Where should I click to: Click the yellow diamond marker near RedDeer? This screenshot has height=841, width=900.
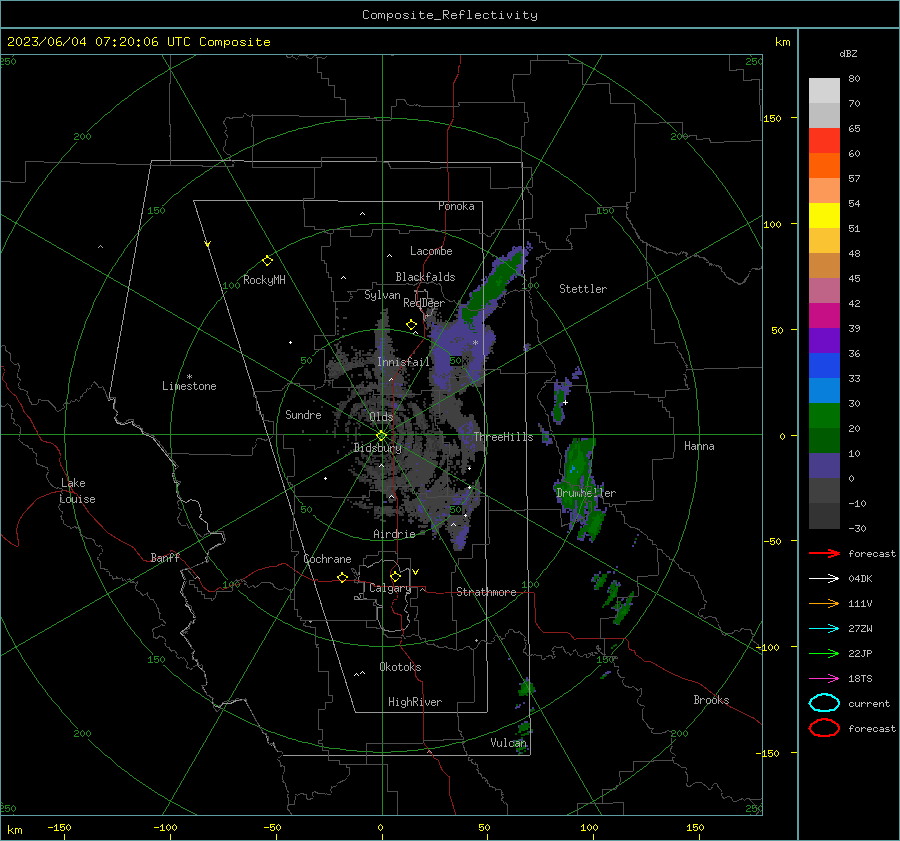412,325
